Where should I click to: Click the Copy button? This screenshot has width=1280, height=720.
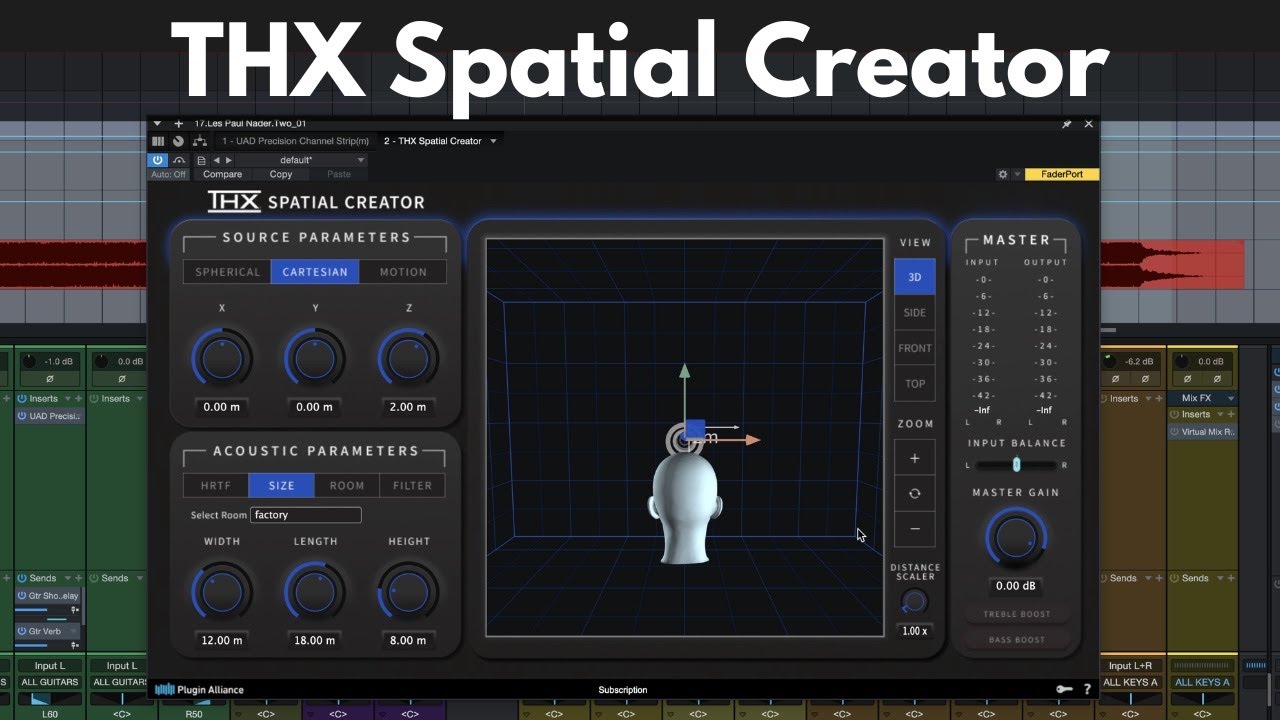tap(281, 174)
